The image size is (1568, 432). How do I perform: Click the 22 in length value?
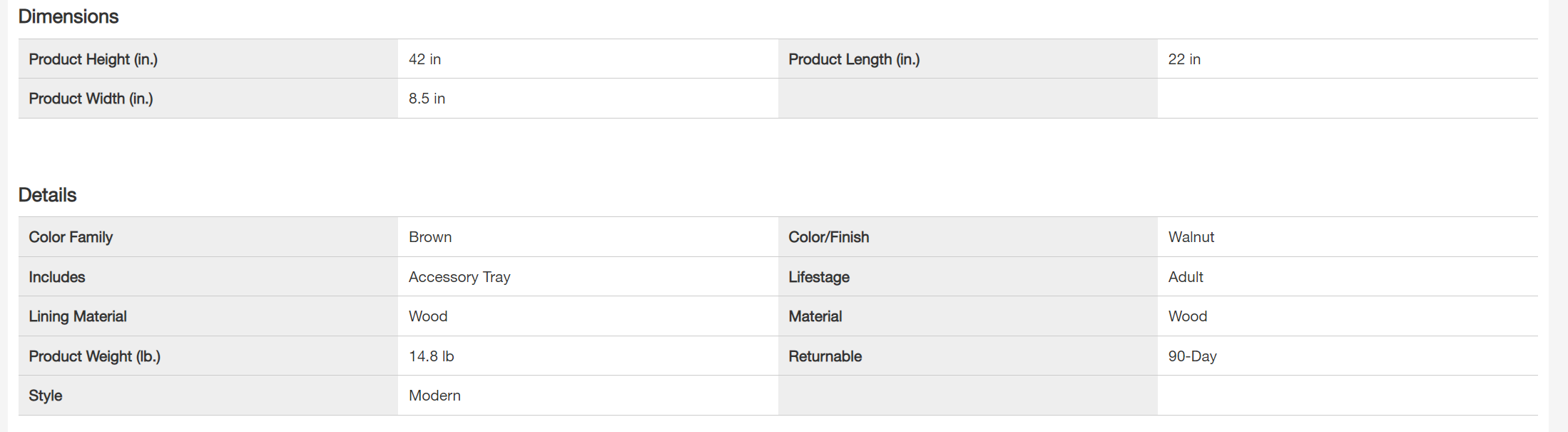point(1183,59)
